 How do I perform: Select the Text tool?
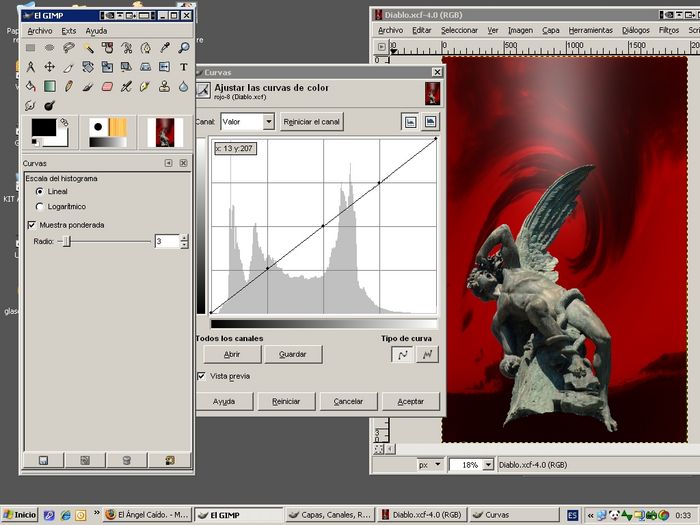pos(183,67)
